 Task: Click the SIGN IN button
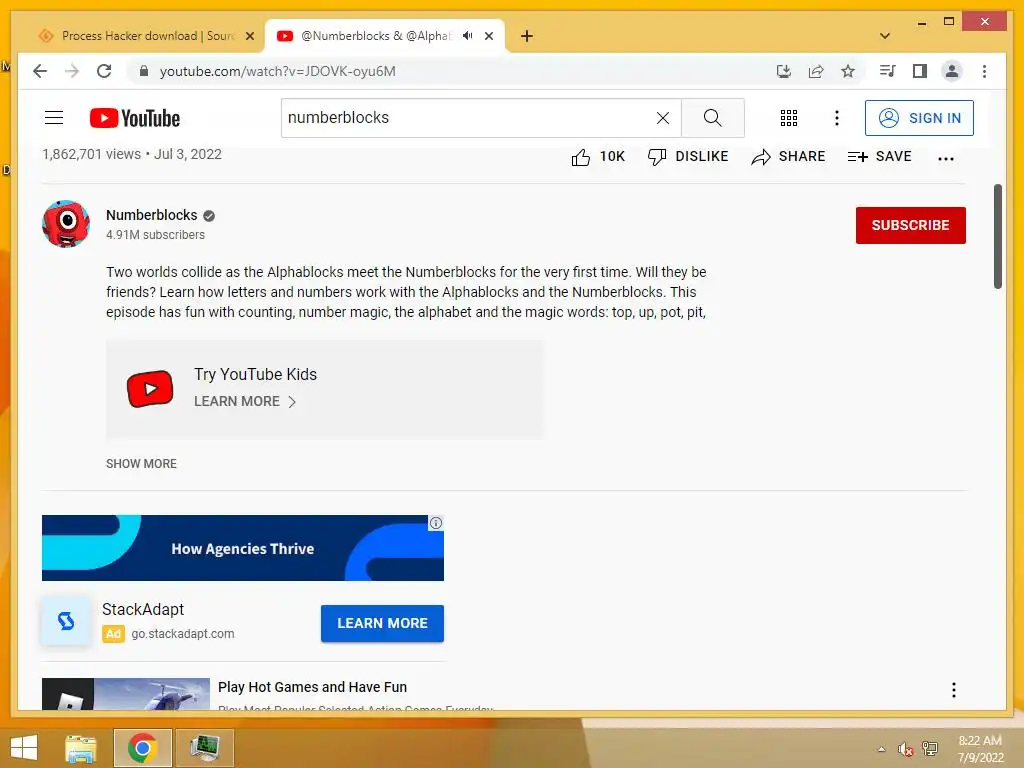[x=919, y=118]
